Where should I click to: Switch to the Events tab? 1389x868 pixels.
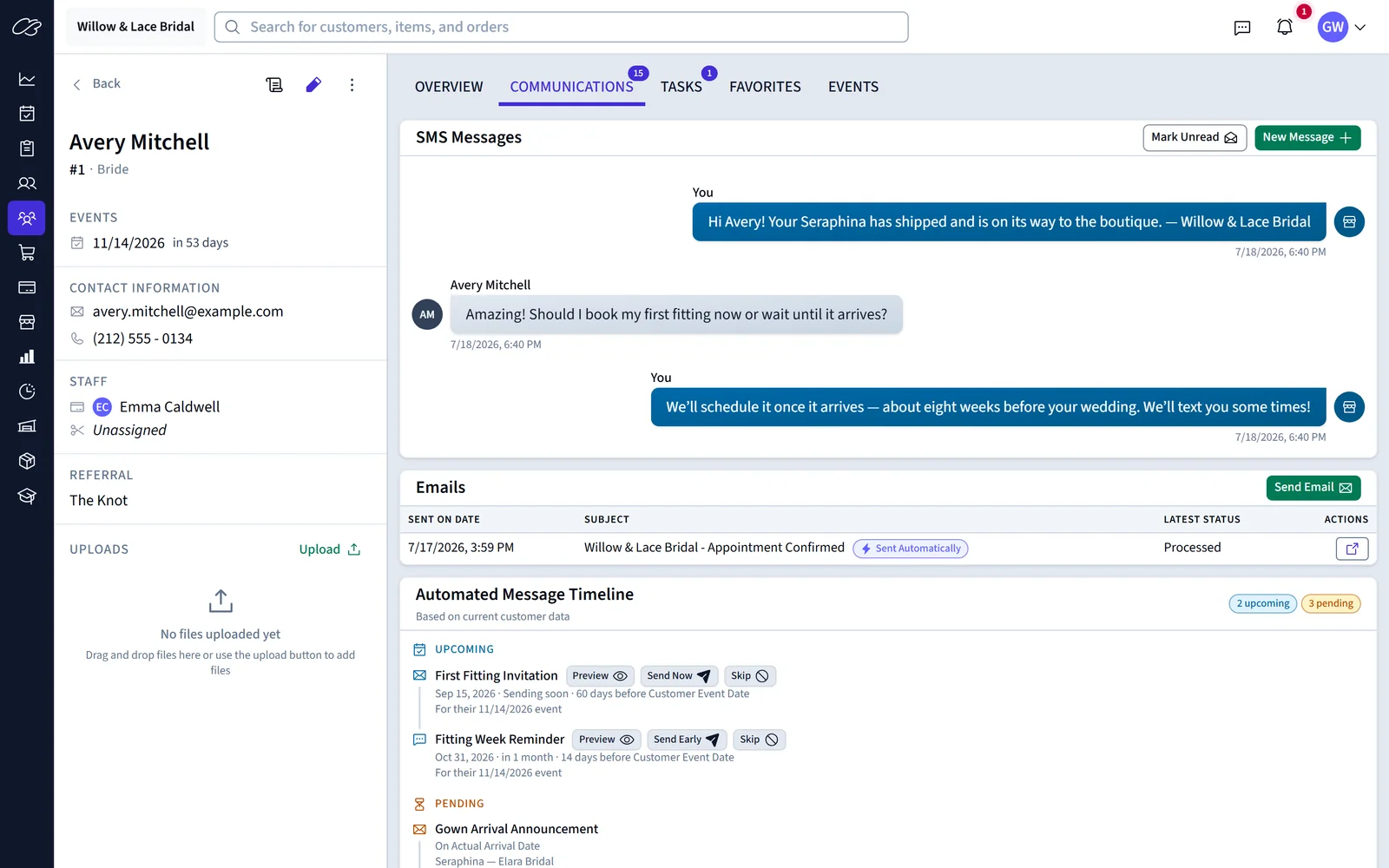[x=853, y=87]
